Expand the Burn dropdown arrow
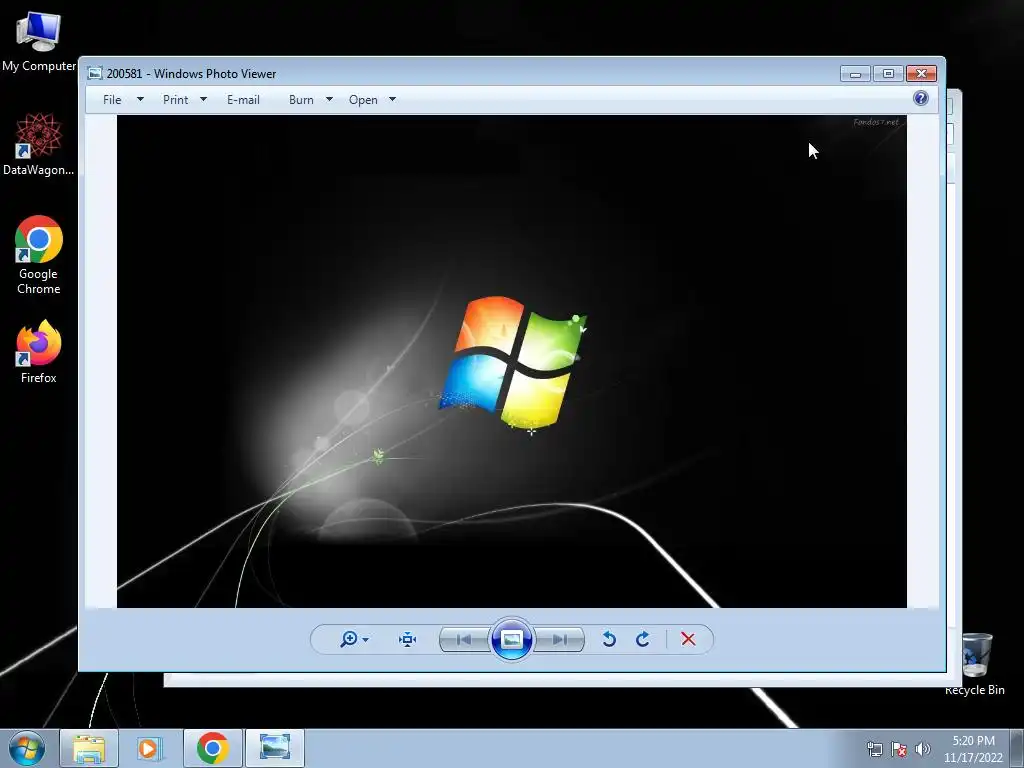 [x=329, y=99]
